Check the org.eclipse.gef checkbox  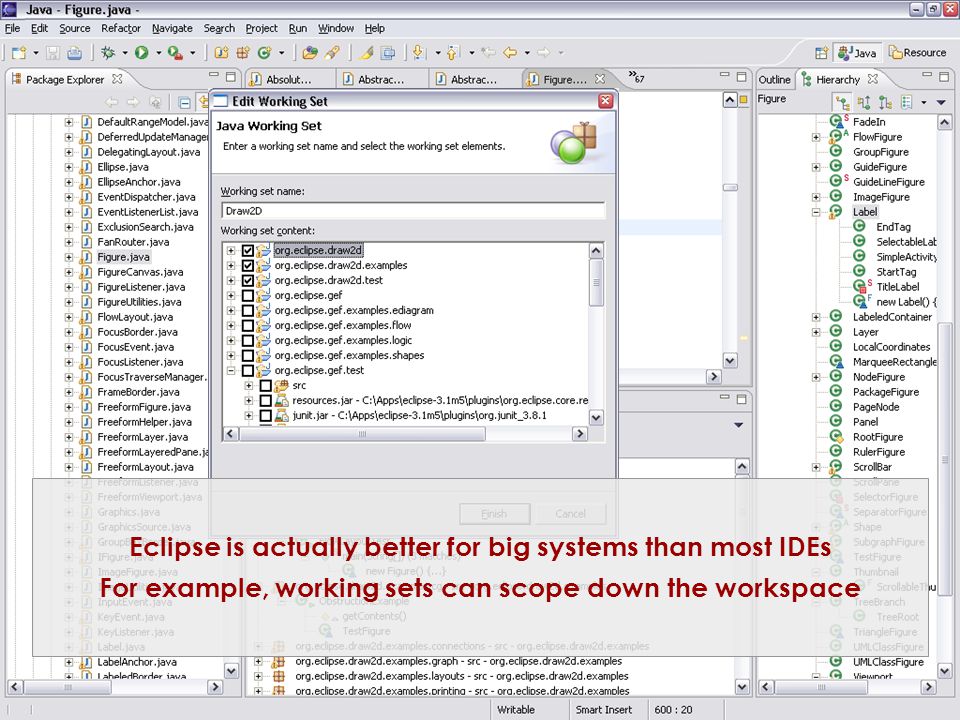point(248,296)
